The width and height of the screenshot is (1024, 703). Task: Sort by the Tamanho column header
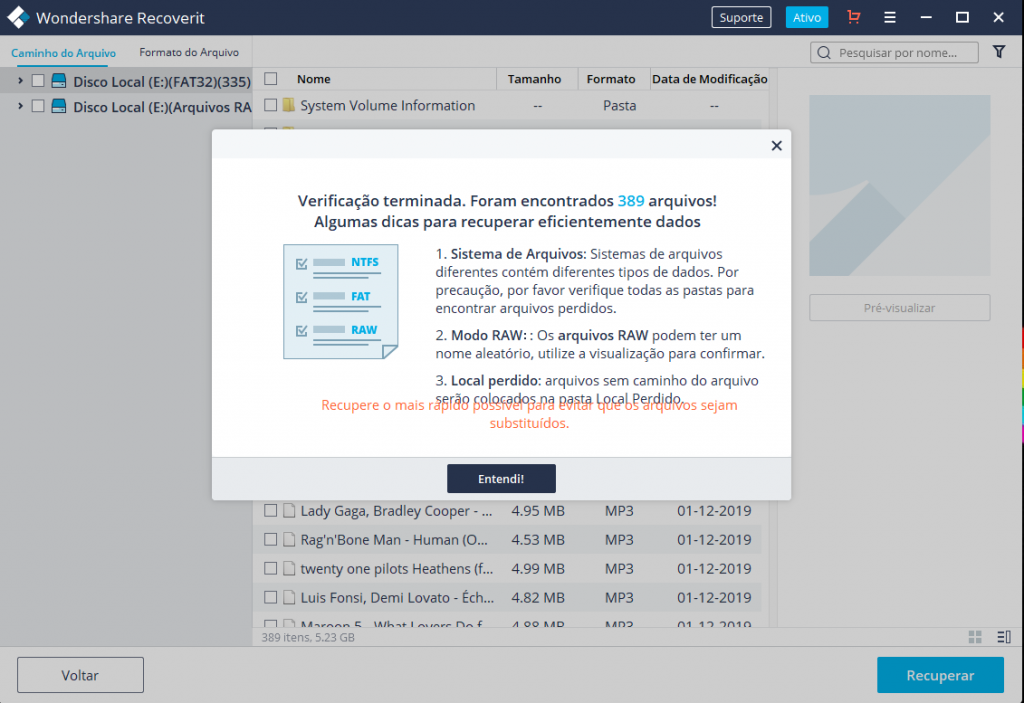point(534,79)
